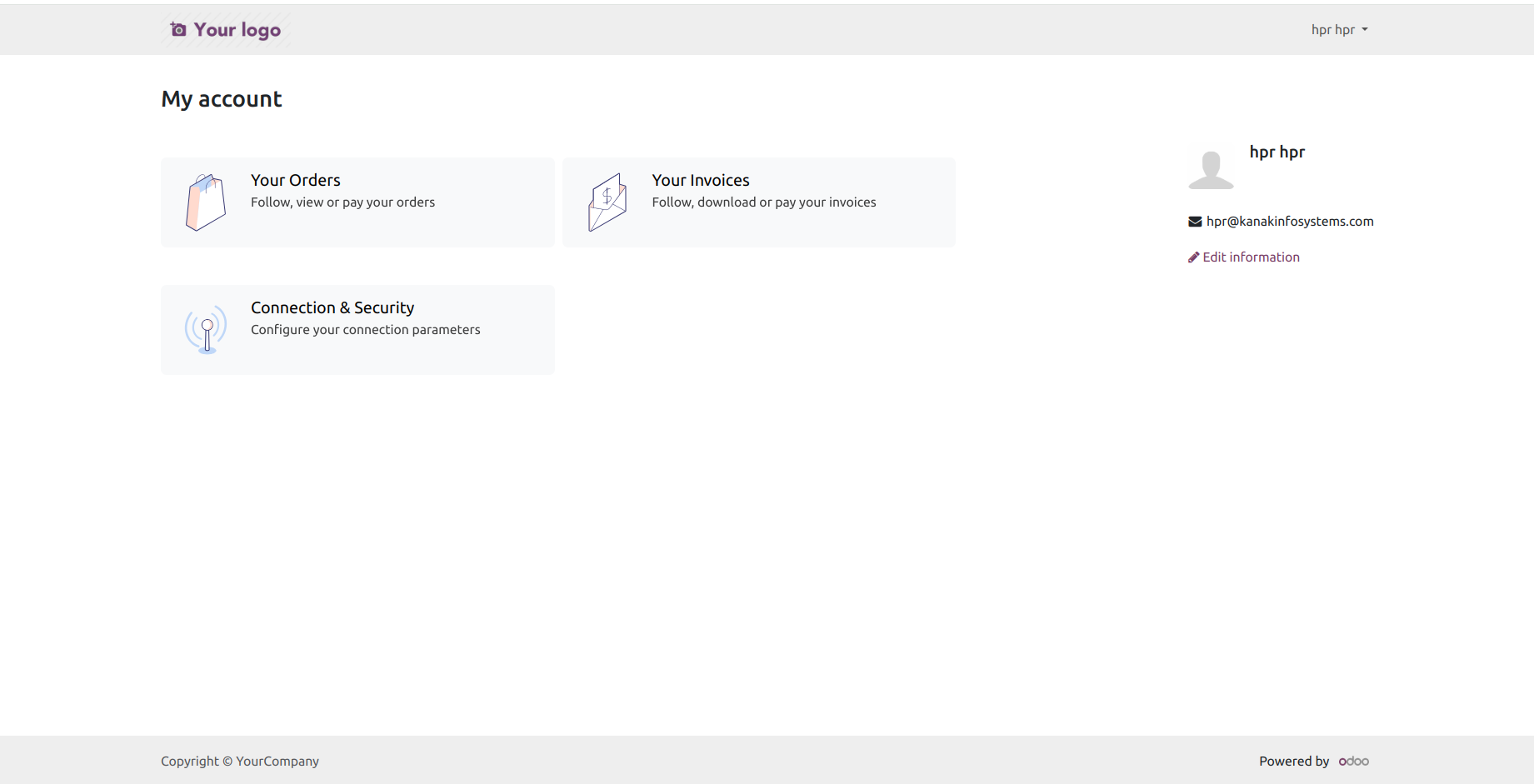Open the hpr hpr user dropdown menu
Image resolution: width=1534 pixels, height=784 pixels.
(1339, 30)
